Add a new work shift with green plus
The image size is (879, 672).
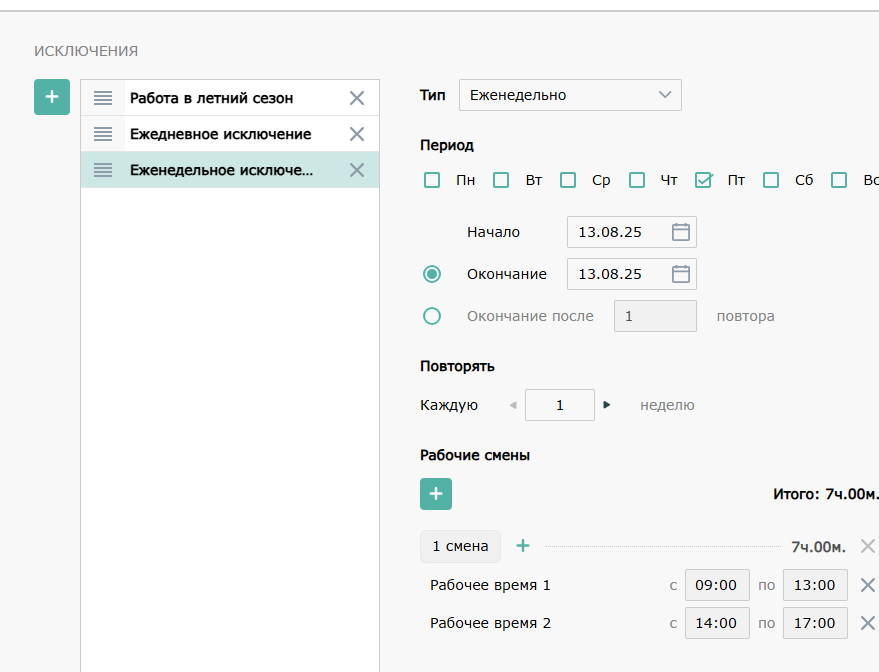(436, 494)
